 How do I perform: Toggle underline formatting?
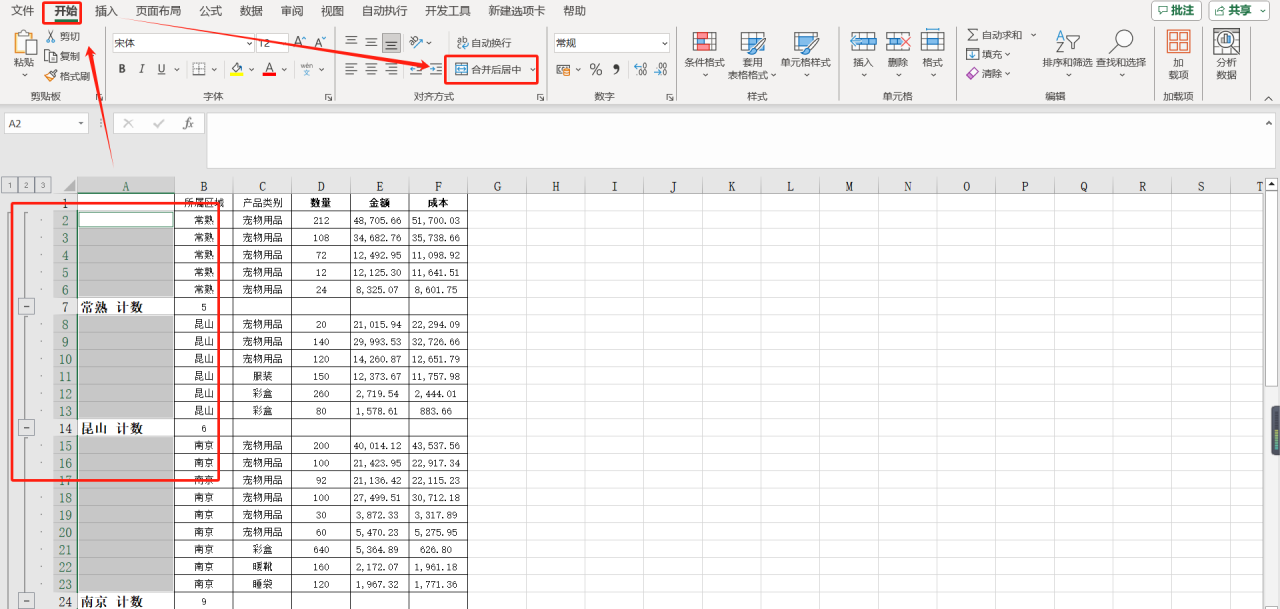click(x=161, y=69)
